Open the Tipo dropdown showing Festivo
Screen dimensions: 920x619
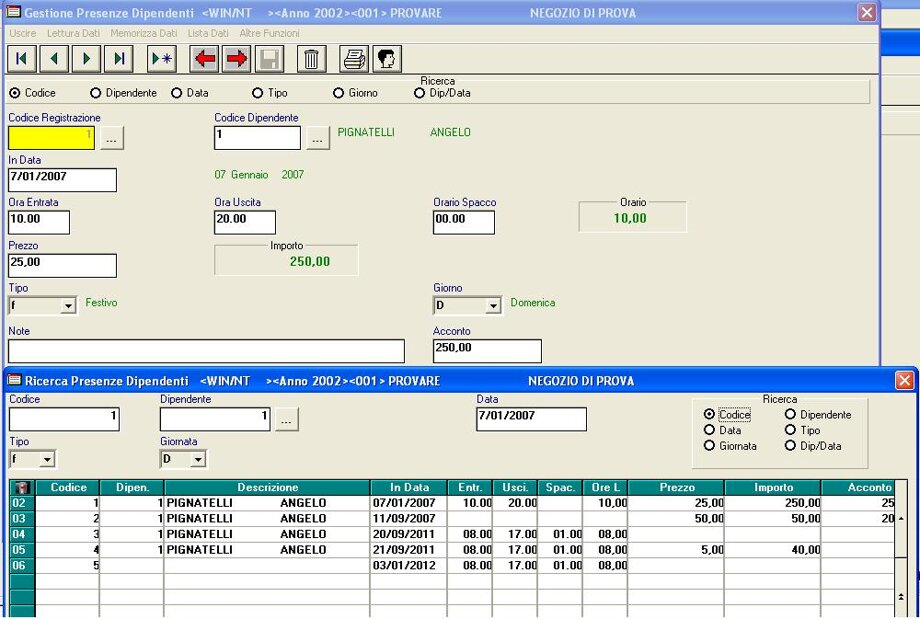pyautogui.click(x=68, y=306)
